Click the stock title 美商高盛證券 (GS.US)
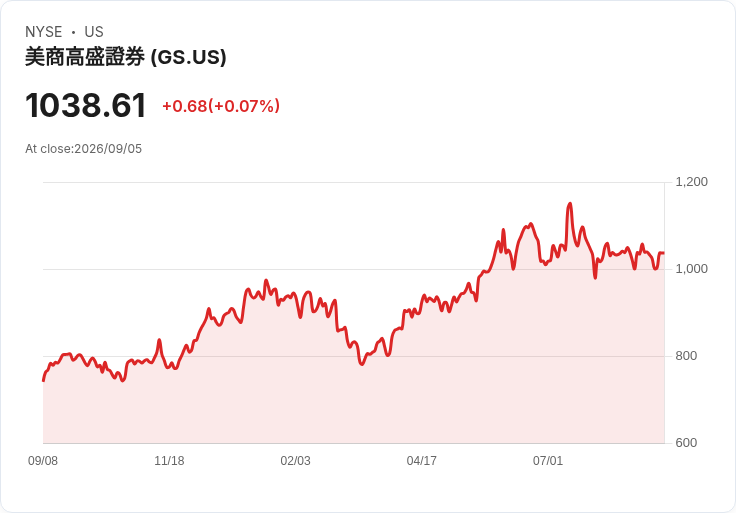Screen dimensions: 736x513 tap(125, 57)
